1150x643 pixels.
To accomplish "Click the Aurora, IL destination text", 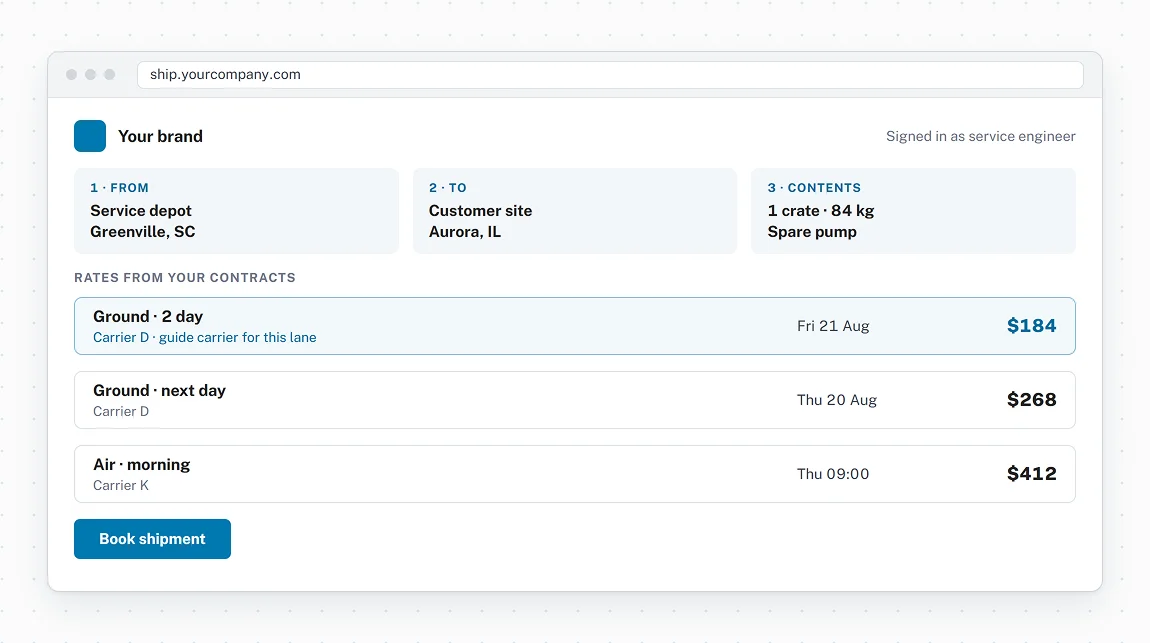I will coord(465,232).
